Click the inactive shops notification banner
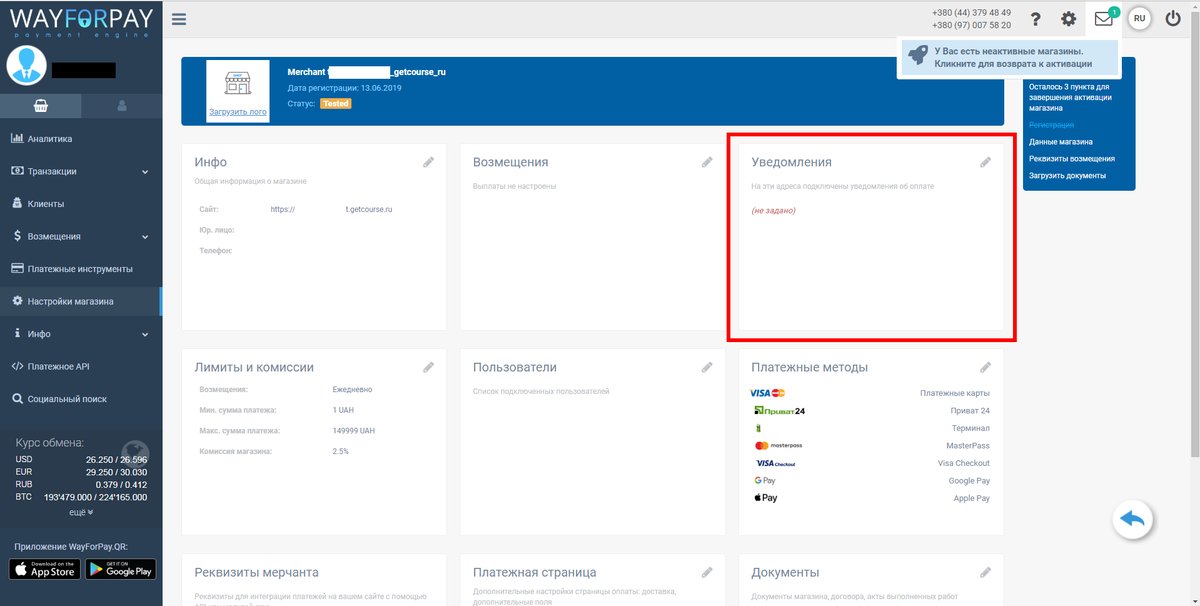Viewport: 1200px width, 606px height. point(1009,57)
